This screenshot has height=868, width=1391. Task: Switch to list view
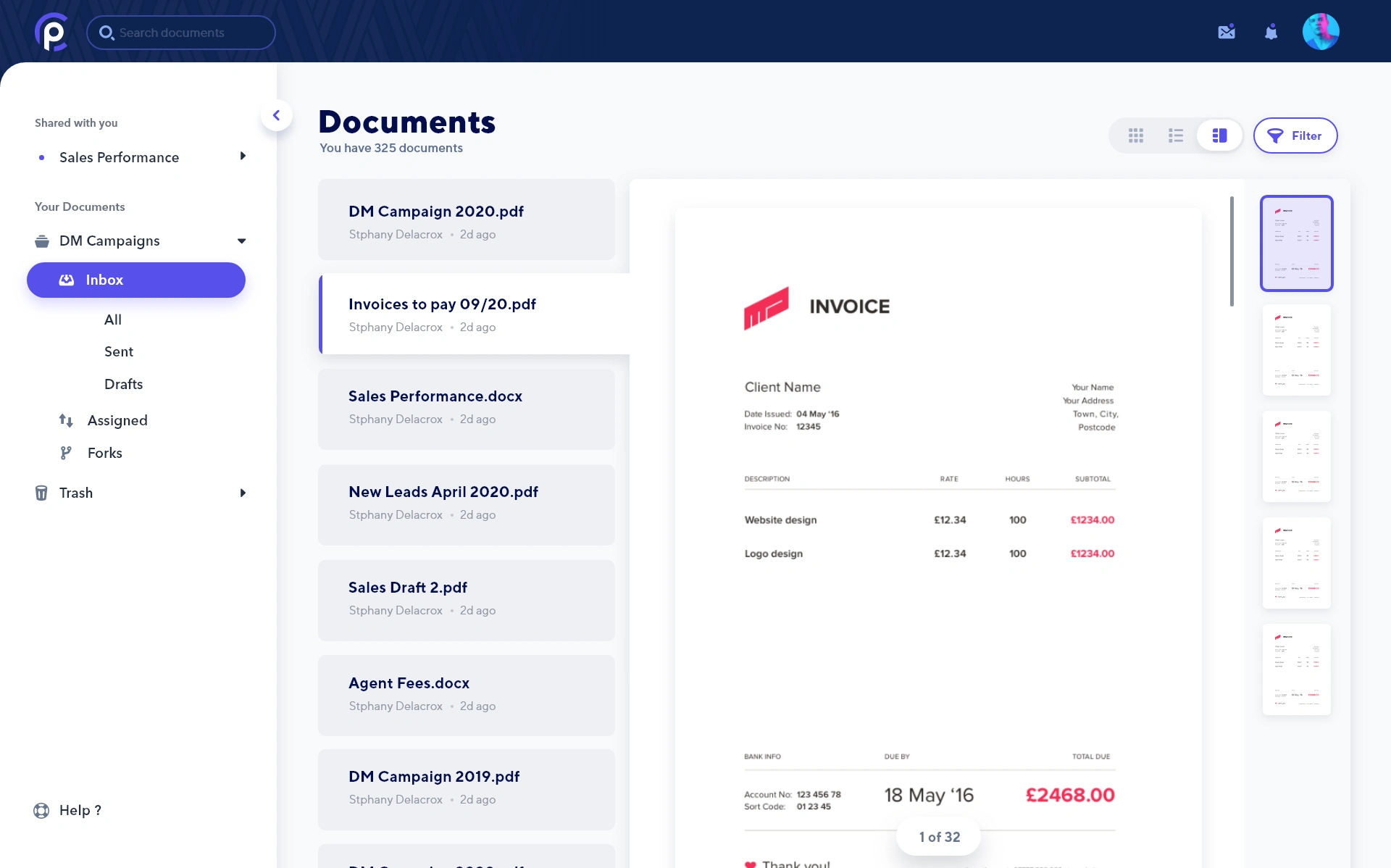tap(1175, 135)
